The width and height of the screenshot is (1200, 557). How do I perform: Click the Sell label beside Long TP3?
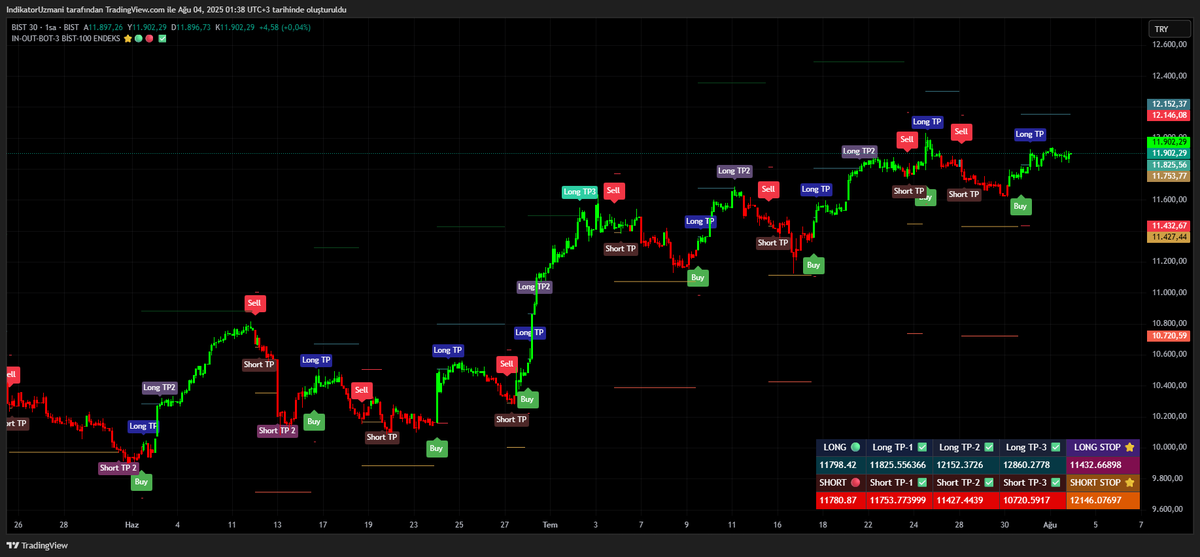pos(614,190)
